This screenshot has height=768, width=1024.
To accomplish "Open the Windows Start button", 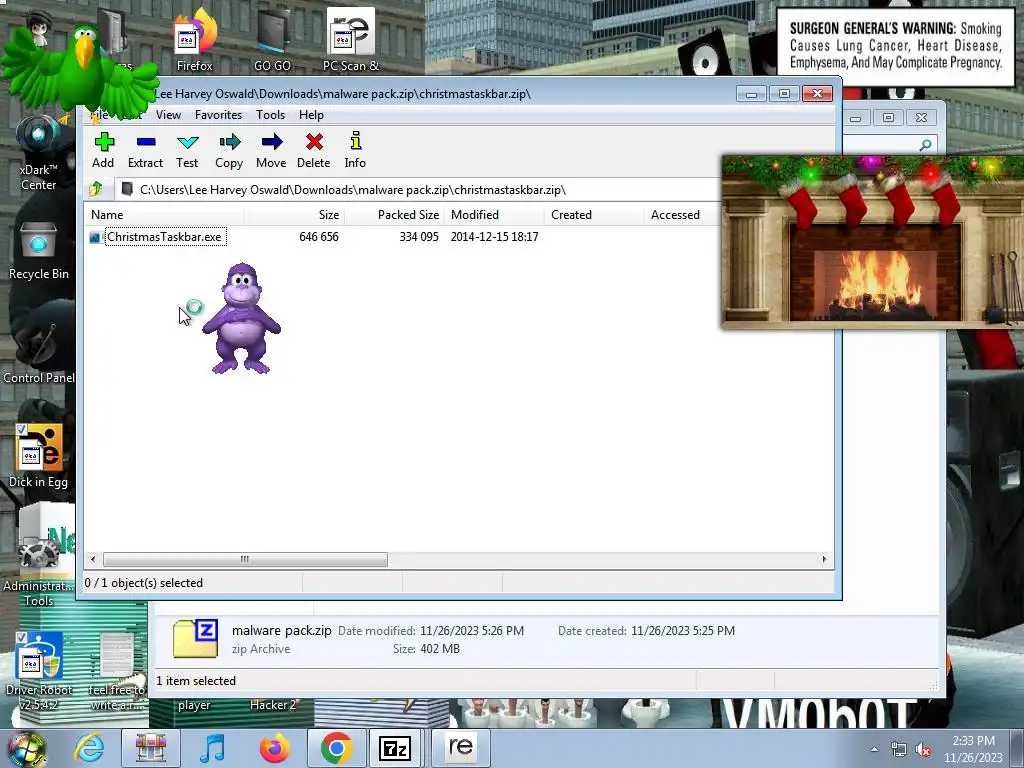I will pyautogui.click(x=26, y=749).
